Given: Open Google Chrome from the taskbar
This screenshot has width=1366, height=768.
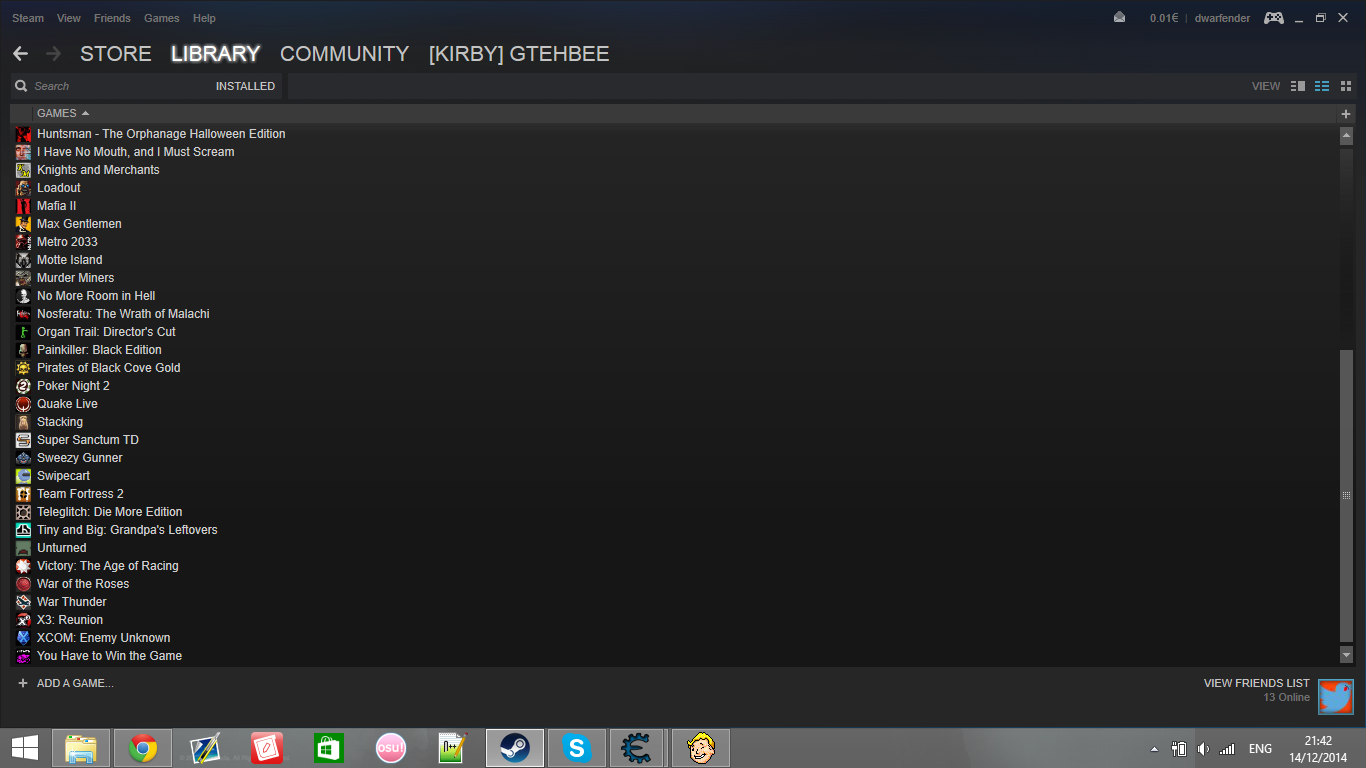Looking at the screenshot, I should [x=142, y=748].
